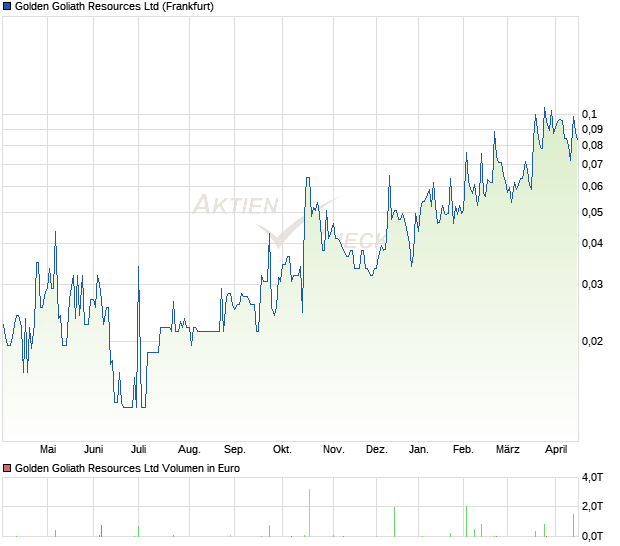620x546 pixels.
Task: Click the tall grey volume bar in October
Action: point(310,513)
